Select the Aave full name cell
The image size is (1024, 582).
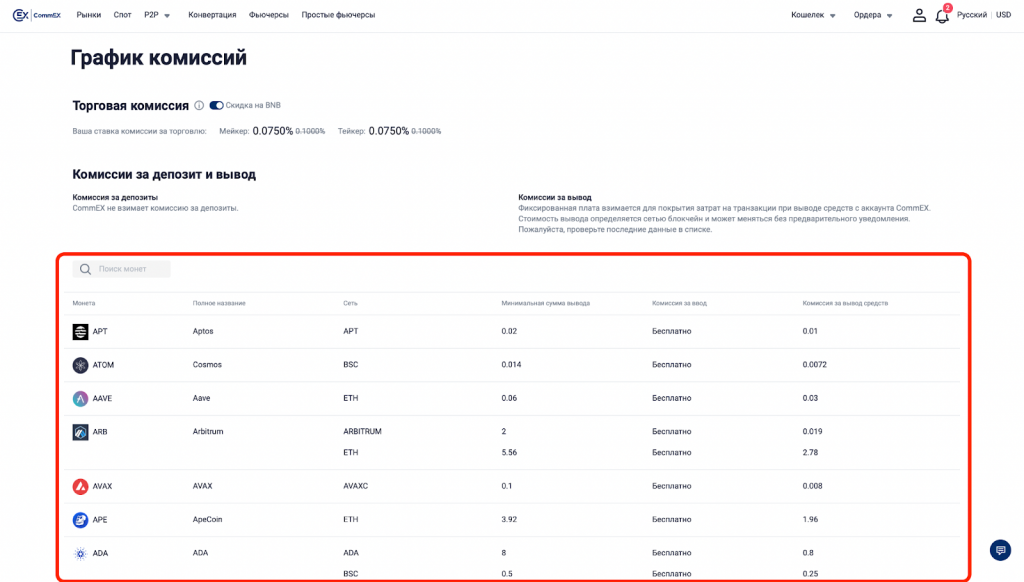(201, 398)
